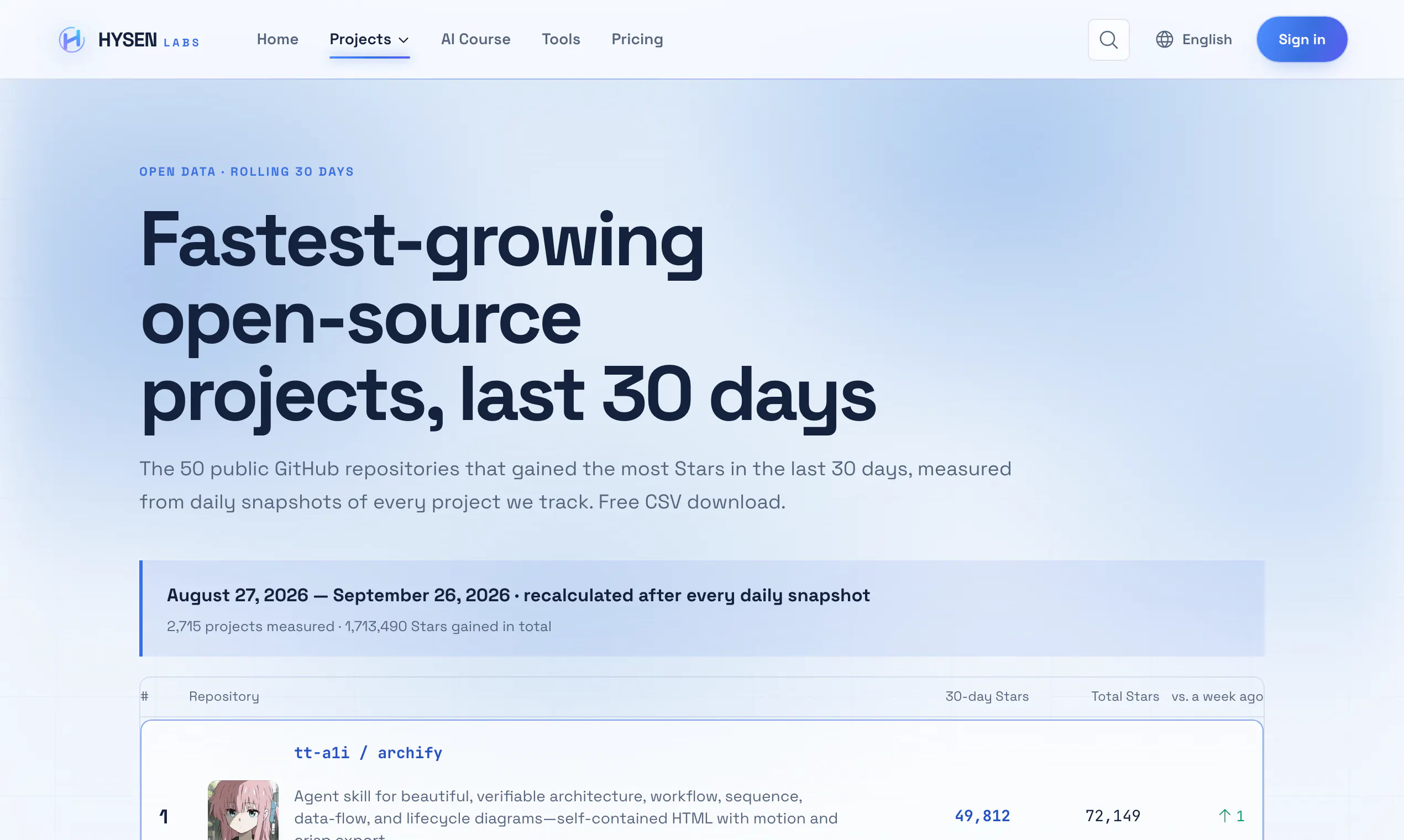Click the Total Stars column header
Viewport: 1404px width, 840px height.
coord(1125,696)
